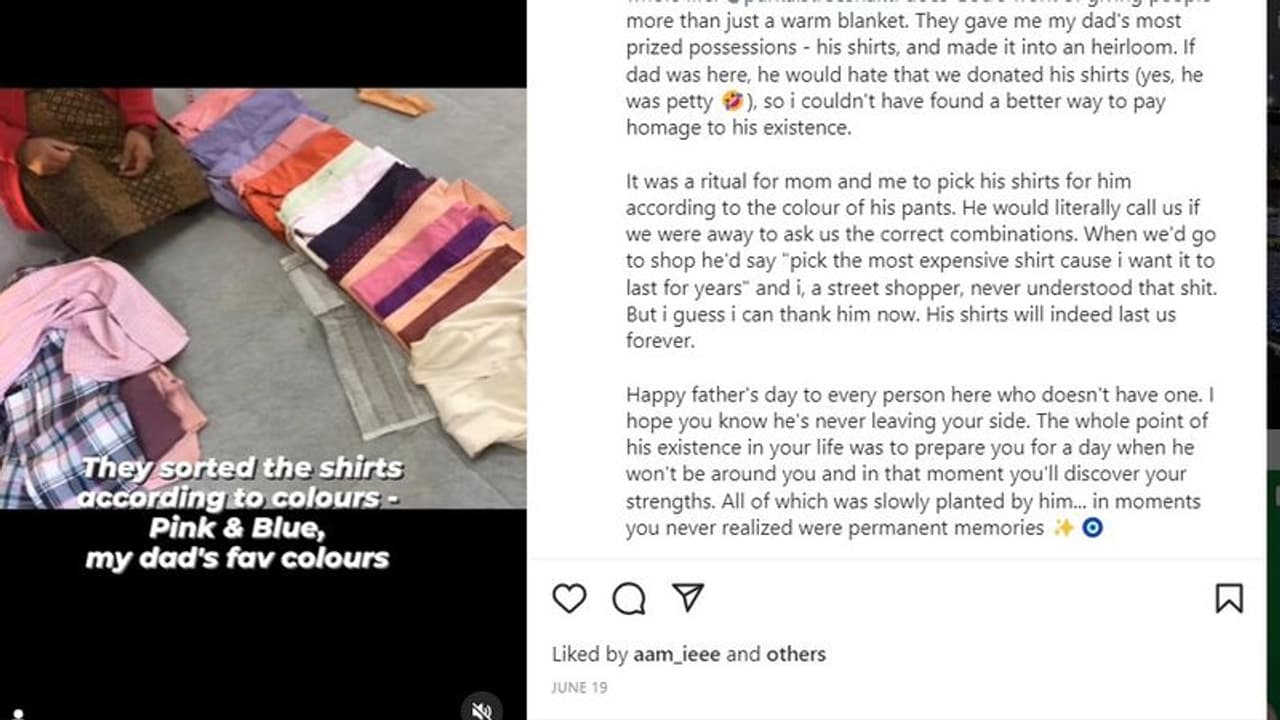Open comments with the speech bubble icon

tap(629, 598)
